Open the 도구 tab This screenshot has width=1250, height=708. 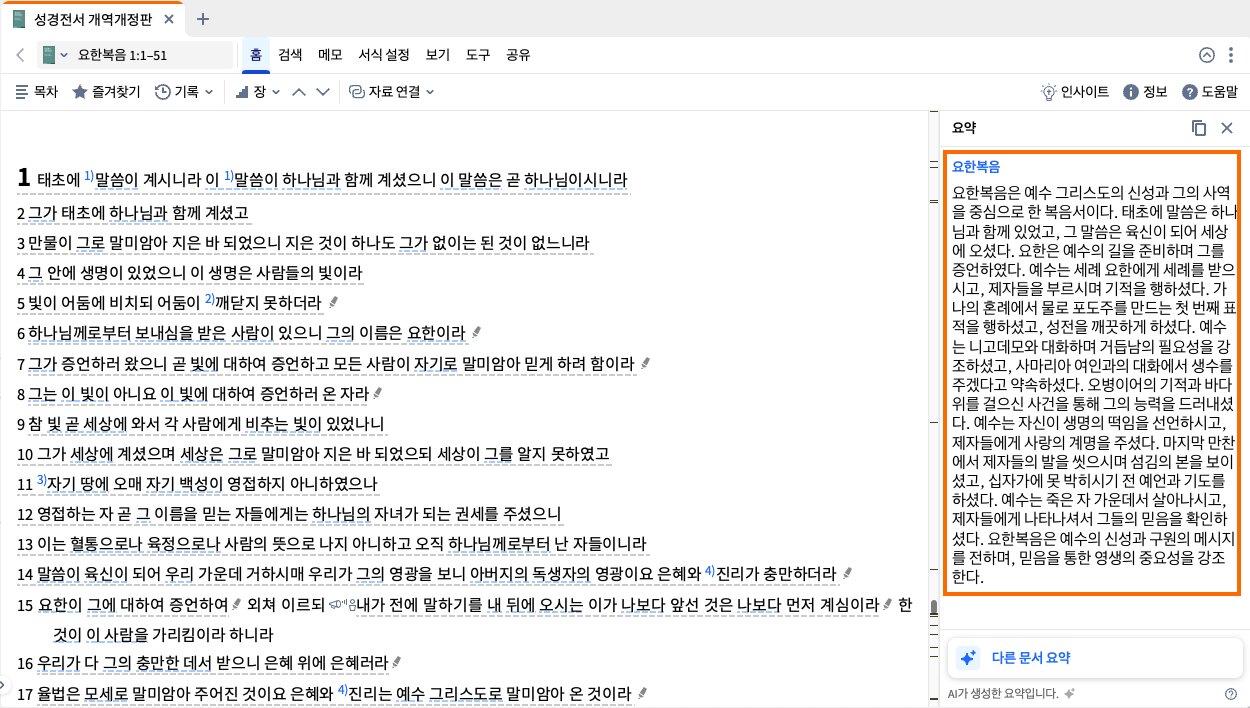click(477, 55)
